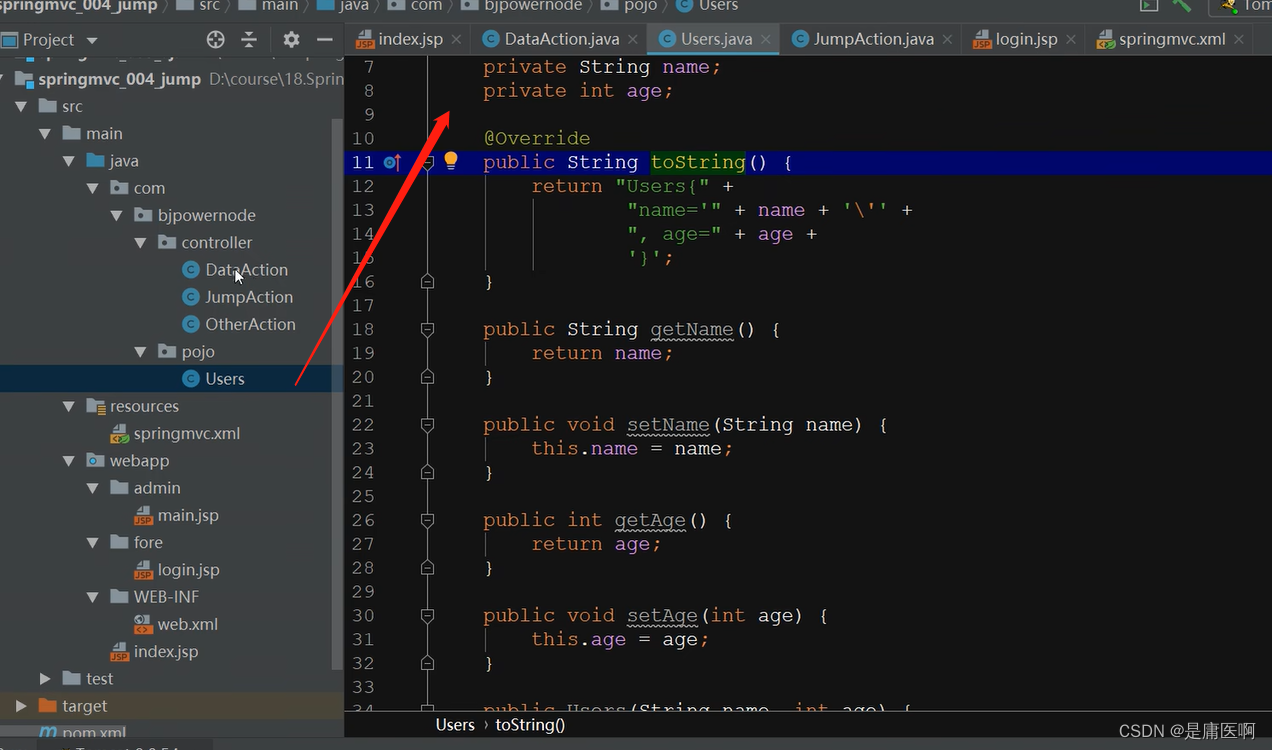
Task: Click the green build hammer icon
Action: (1181, 5)
